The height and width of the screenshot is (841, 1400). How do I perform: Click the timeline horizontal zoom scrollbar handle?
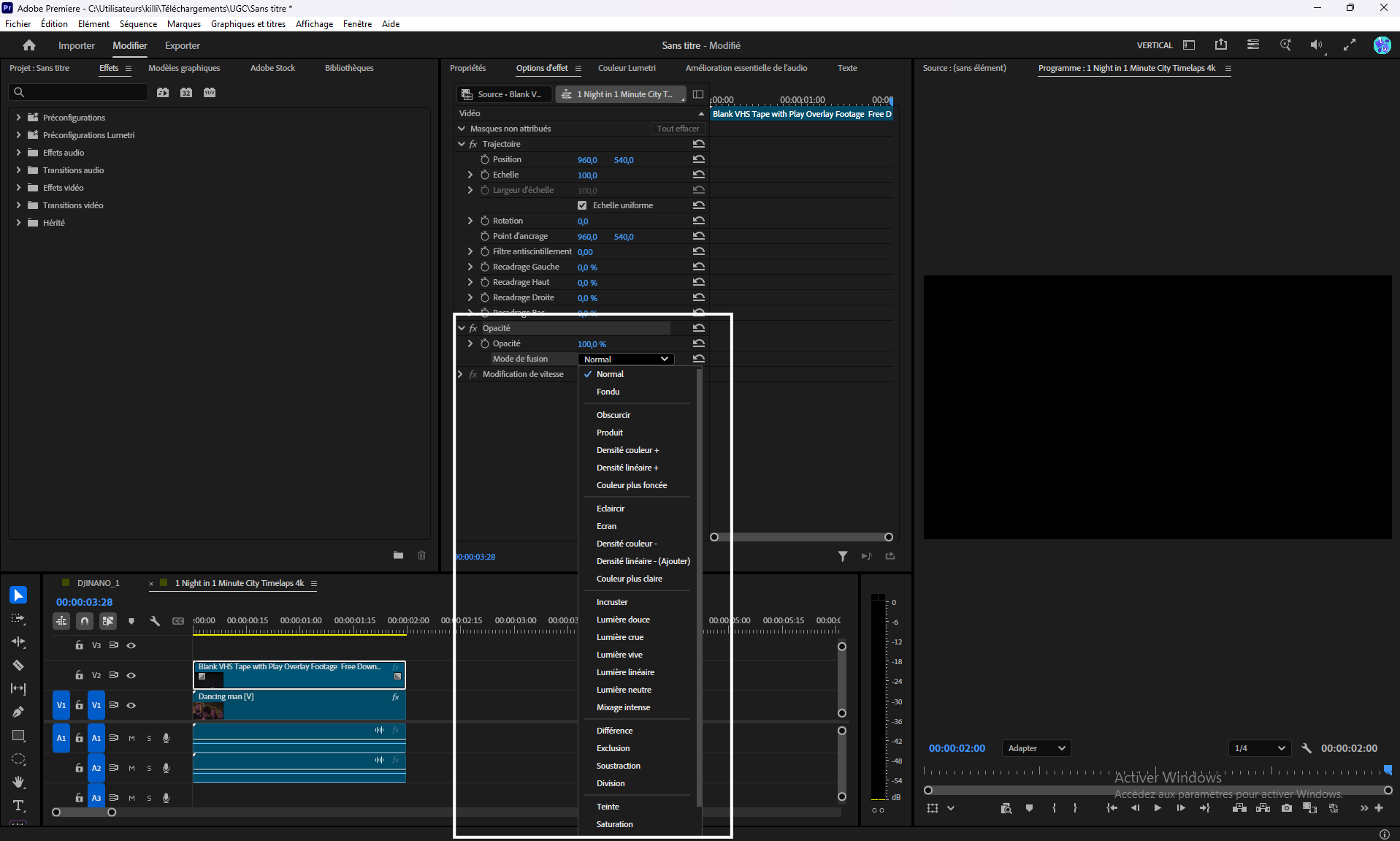coord(112,813)
